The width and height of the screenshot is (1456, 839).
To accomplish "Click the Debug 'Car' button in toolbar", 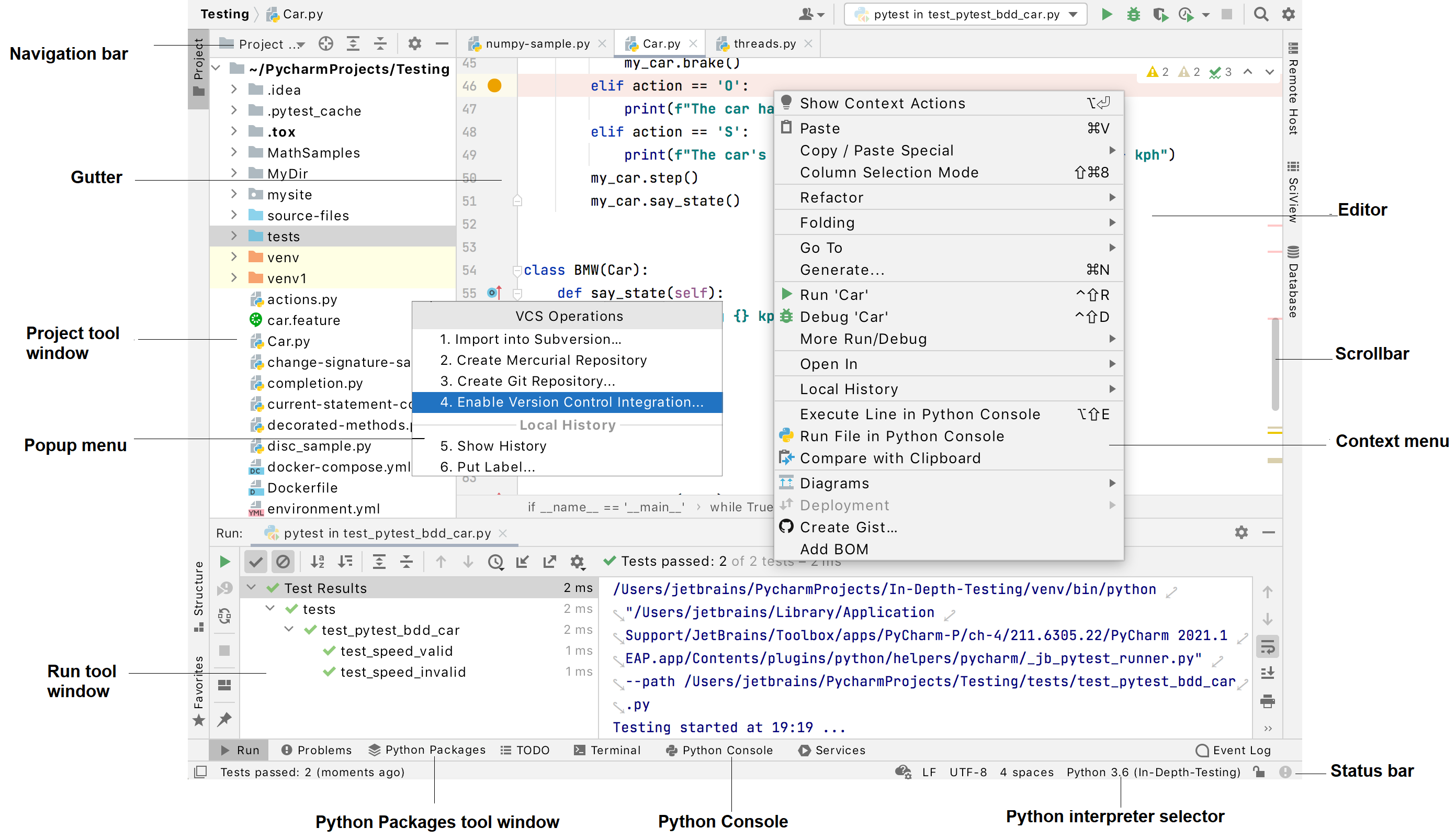I will [1128, 15].
